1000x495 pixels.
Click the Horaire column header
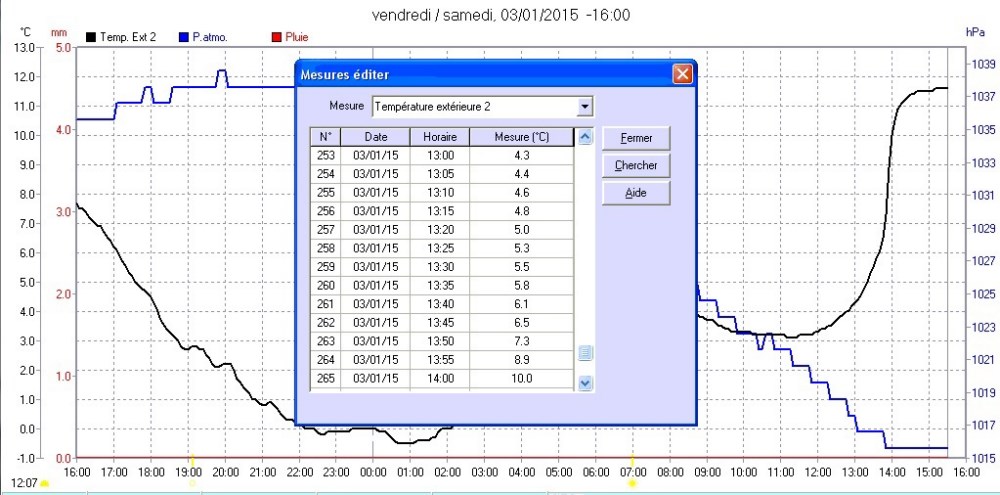click(x=439, y=136)
